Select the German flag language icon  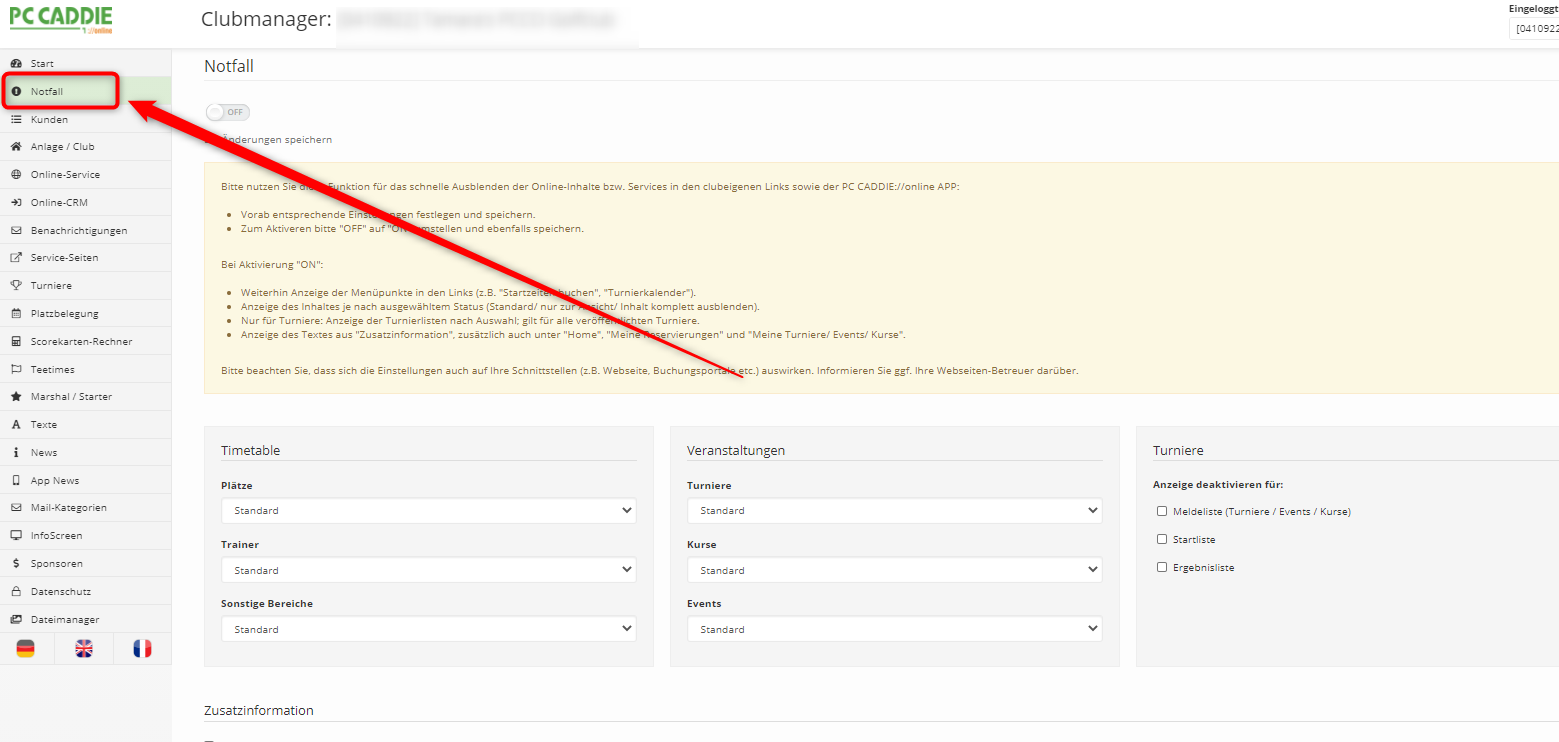pyautogui.click(x=26, y=649)
